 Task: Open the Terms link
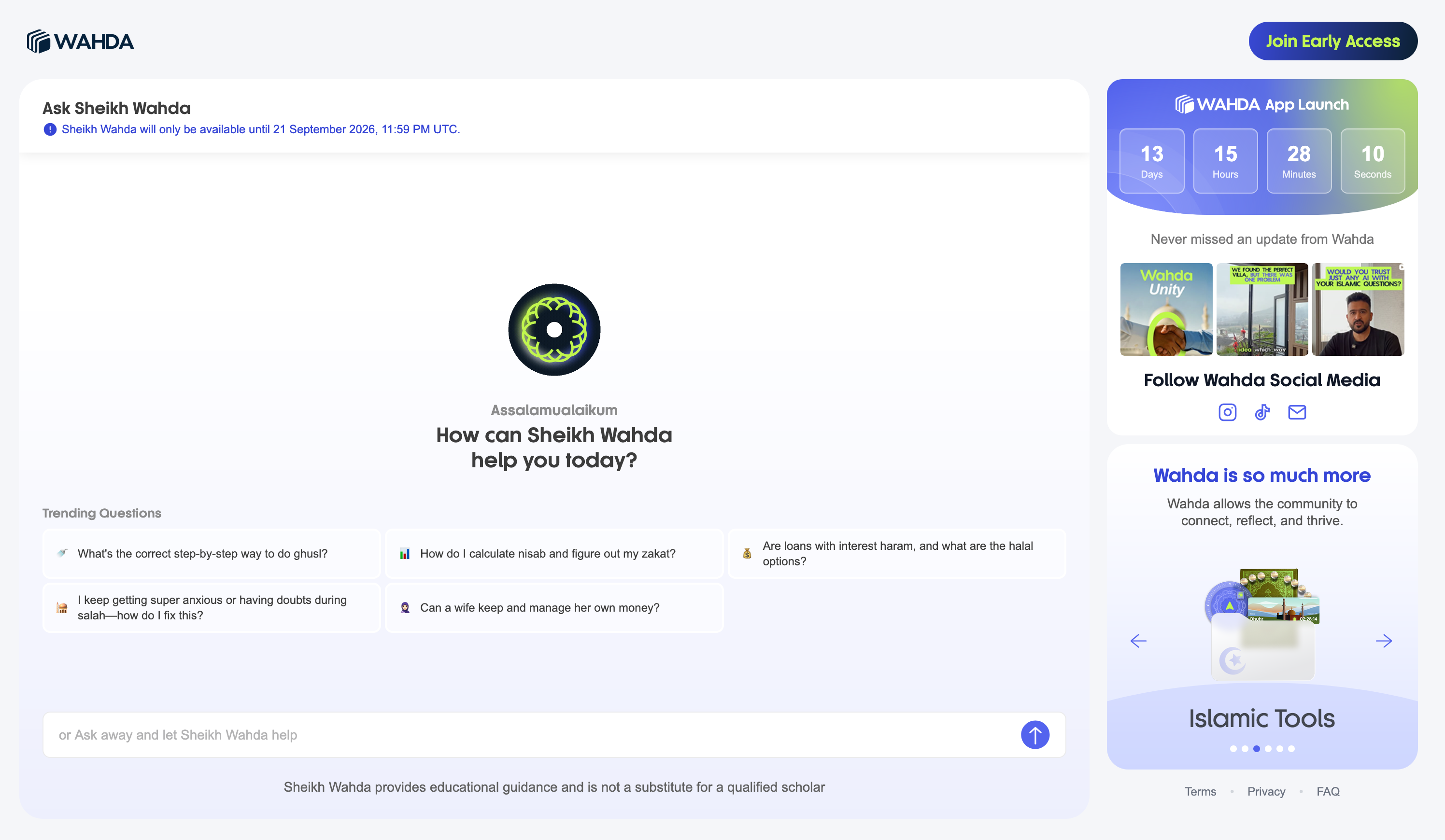click(x=1200, y=791)
